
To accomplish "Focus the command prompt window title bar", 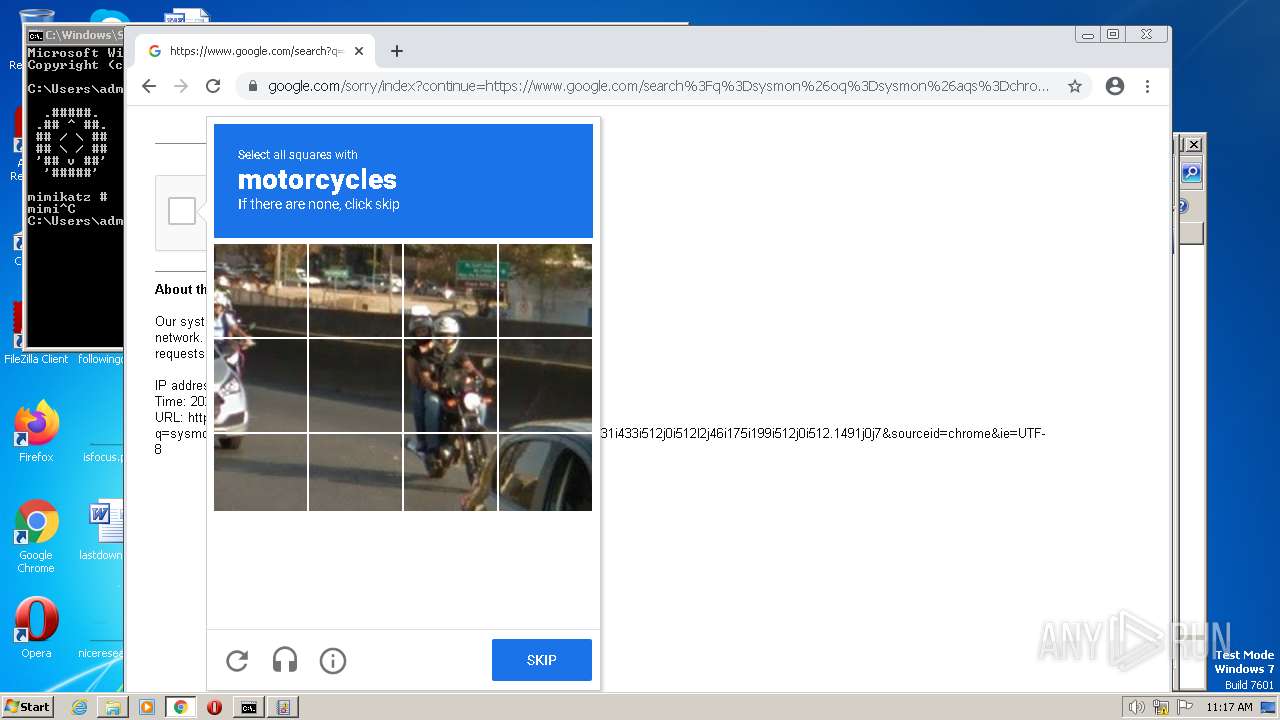I will coord(76,35).
